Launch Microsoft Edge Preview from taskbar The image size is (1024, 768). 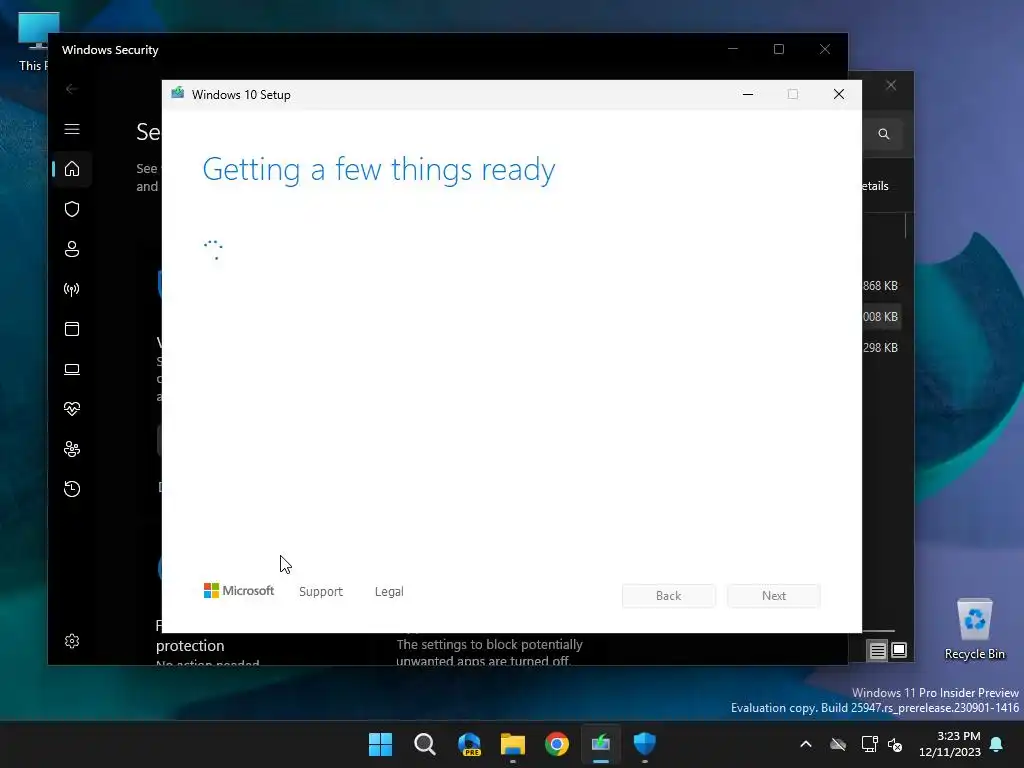pyautogui.click(x=469, y=744)
